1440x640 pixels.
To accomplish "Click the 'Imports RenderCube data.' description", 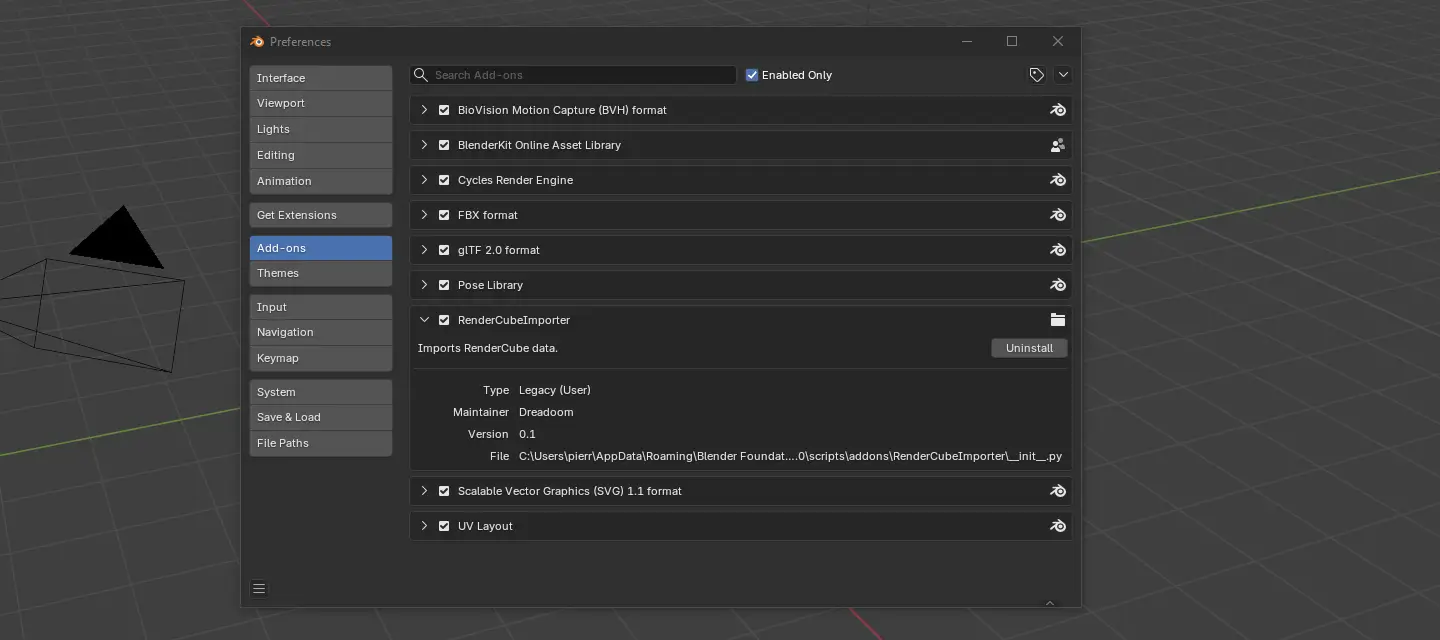I will point(488,348).
